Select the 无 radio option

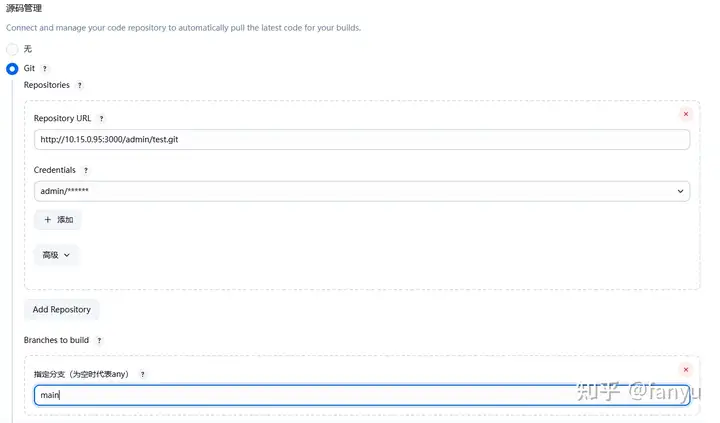coord(12,49)
